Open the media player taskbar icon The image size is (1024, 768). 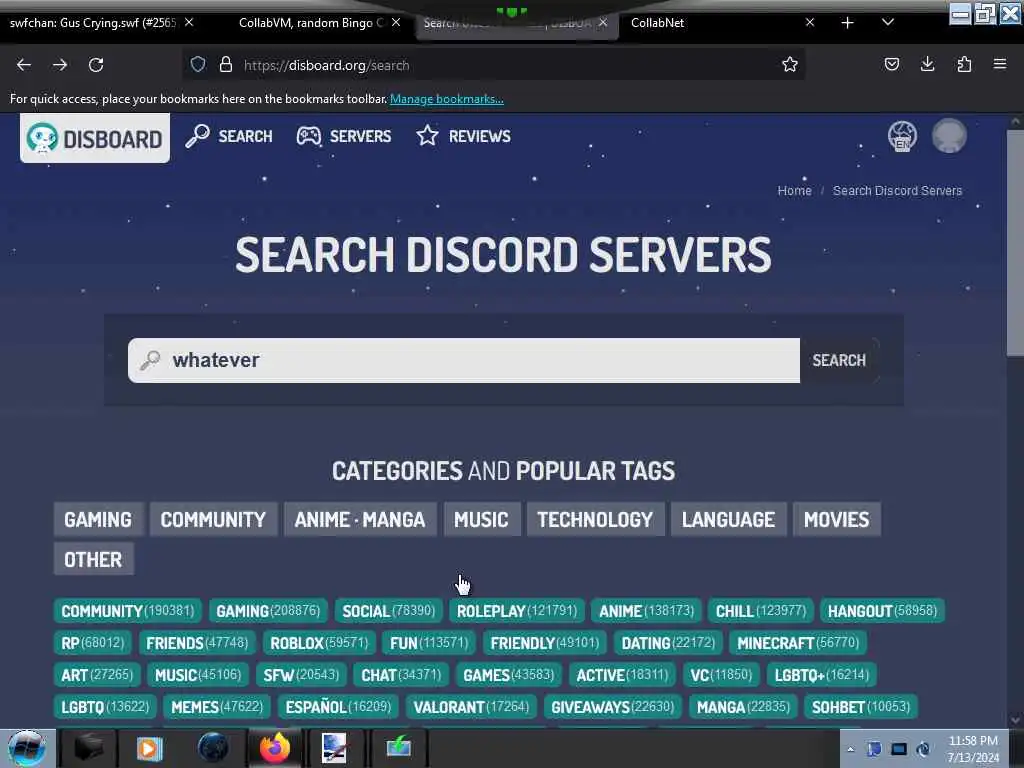(149, 748)
